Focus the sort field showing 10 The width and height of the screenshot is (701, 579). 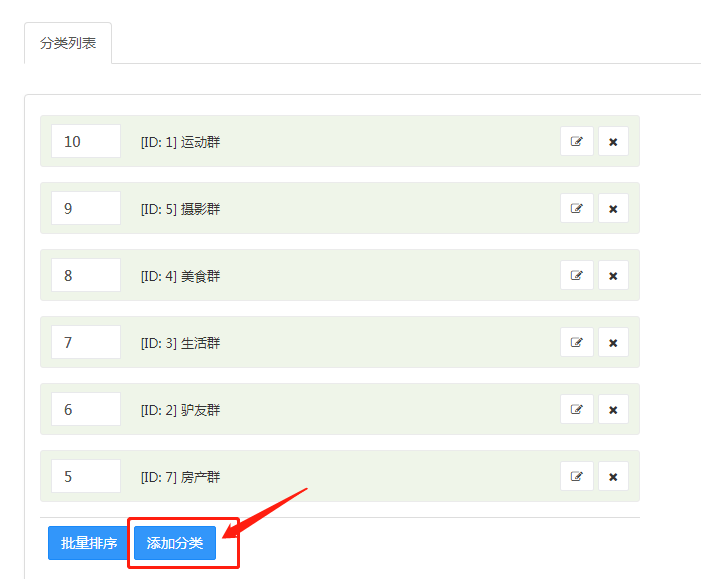tap(86, 141)
